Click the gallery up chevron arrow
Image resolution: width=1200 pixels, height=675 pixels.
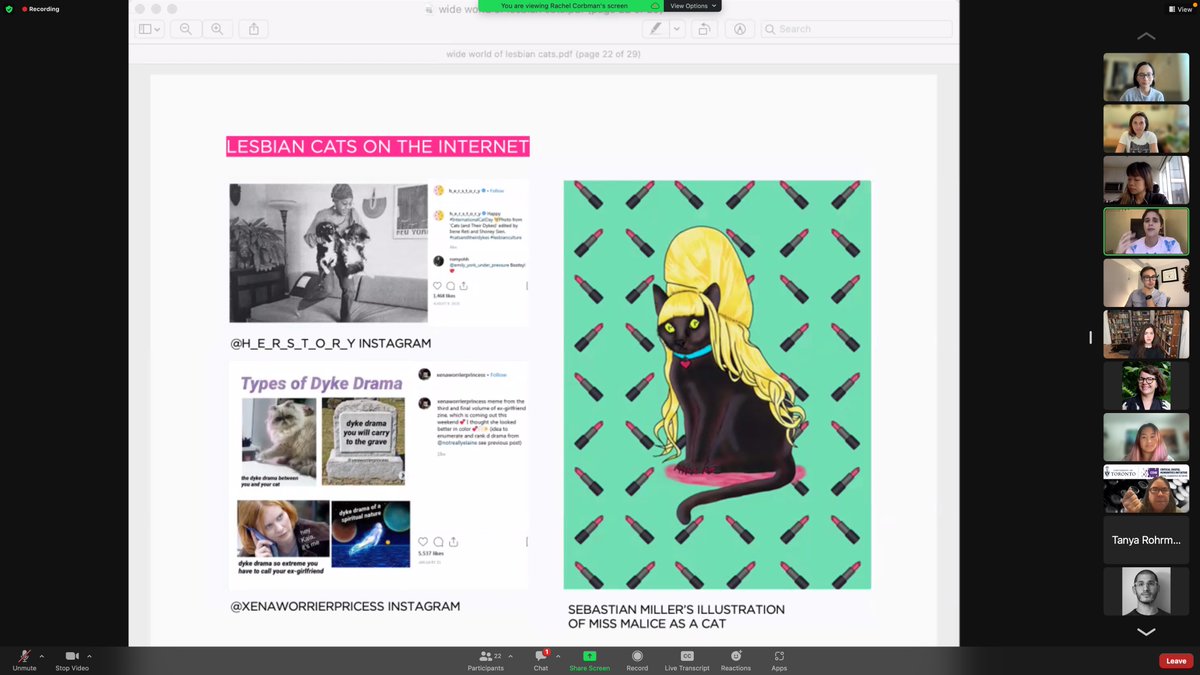click(1146, 37)
